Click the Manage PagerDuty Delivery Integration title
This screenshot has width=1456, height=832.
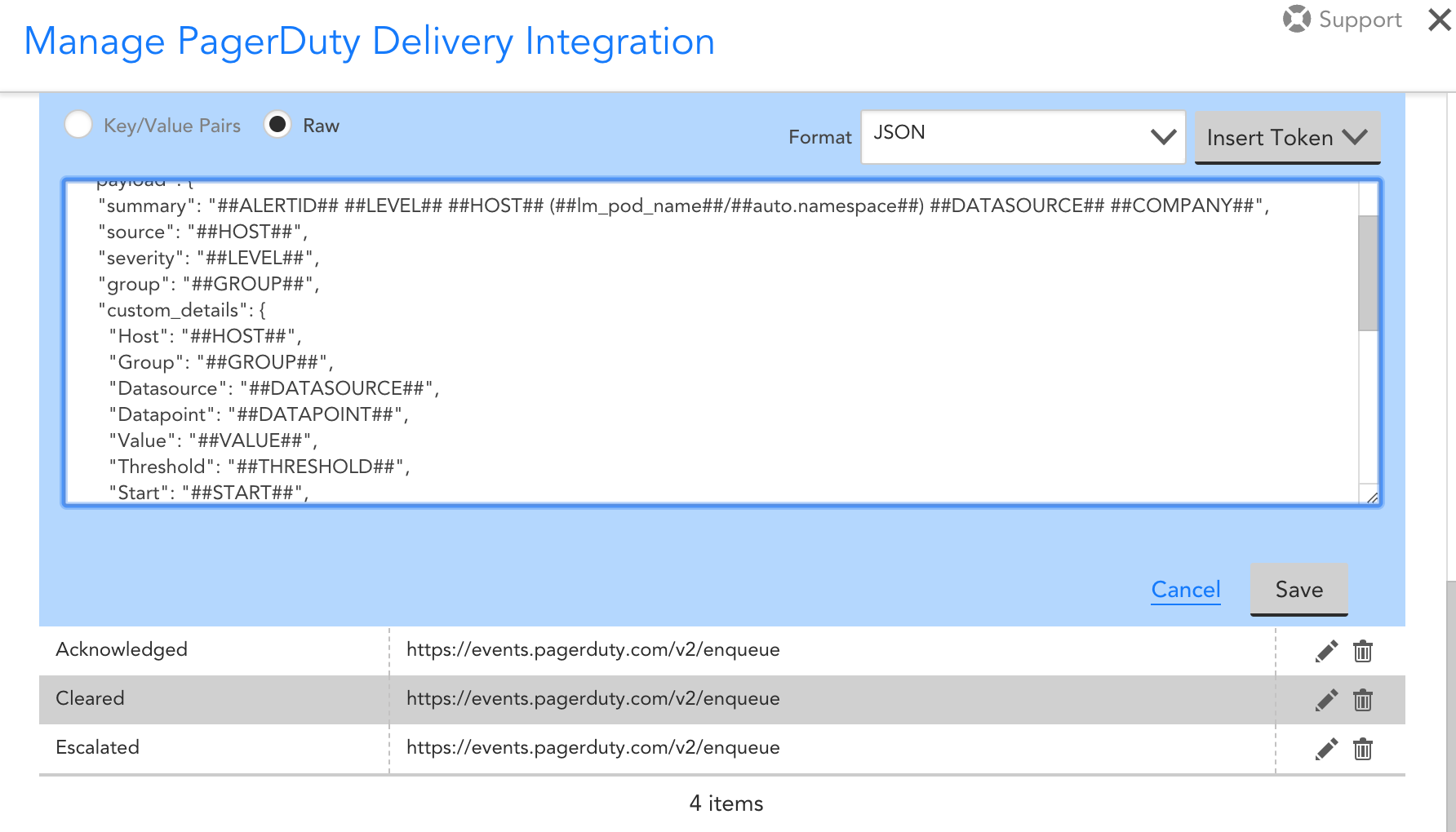pos(370,42)
